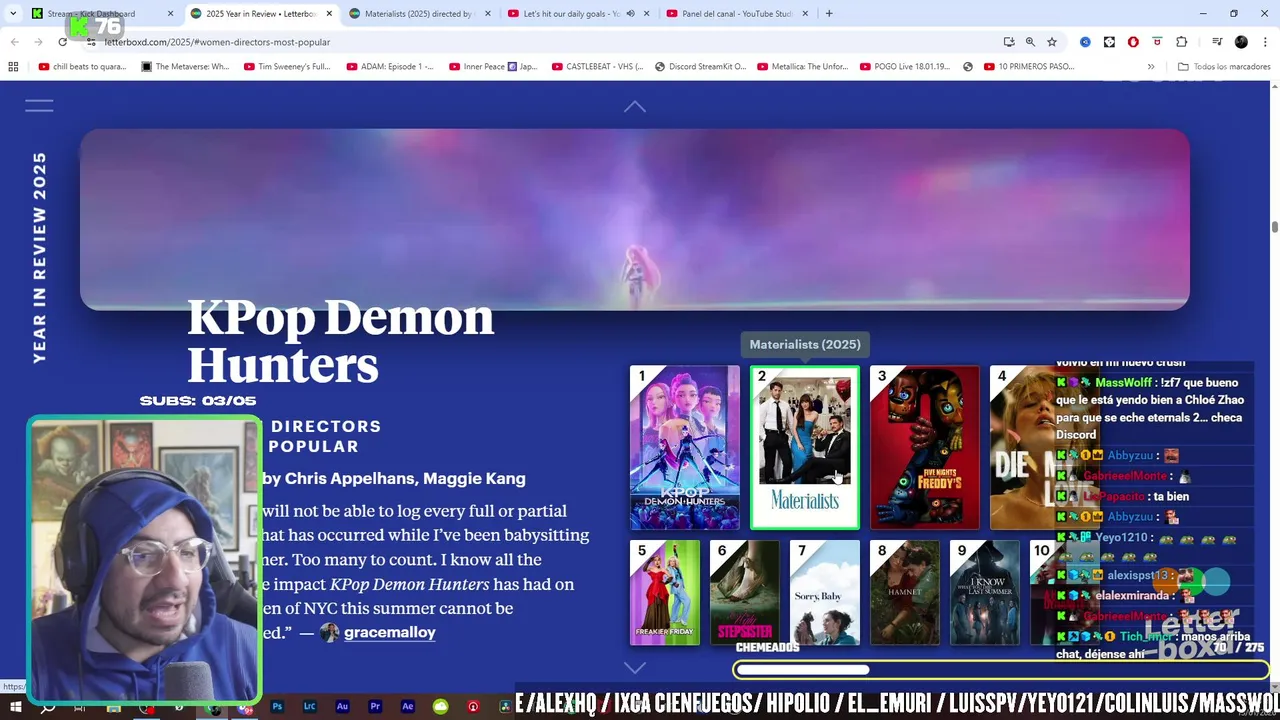
Task: Open the KPop Demon Hunters poster ranked 1
Action: 685,447
